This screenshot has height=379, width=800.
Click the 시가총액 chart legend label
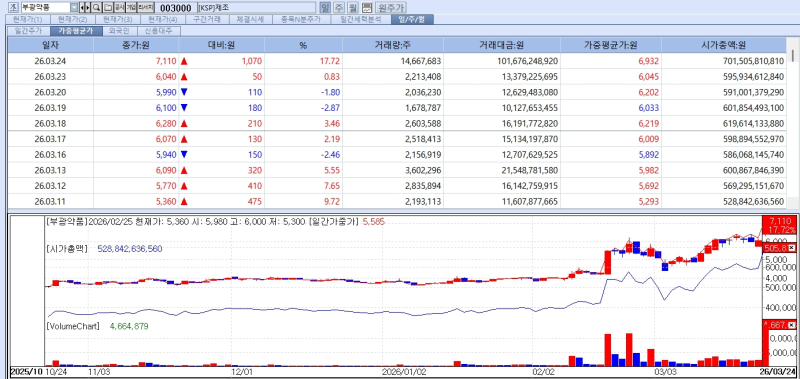[66, 249]
